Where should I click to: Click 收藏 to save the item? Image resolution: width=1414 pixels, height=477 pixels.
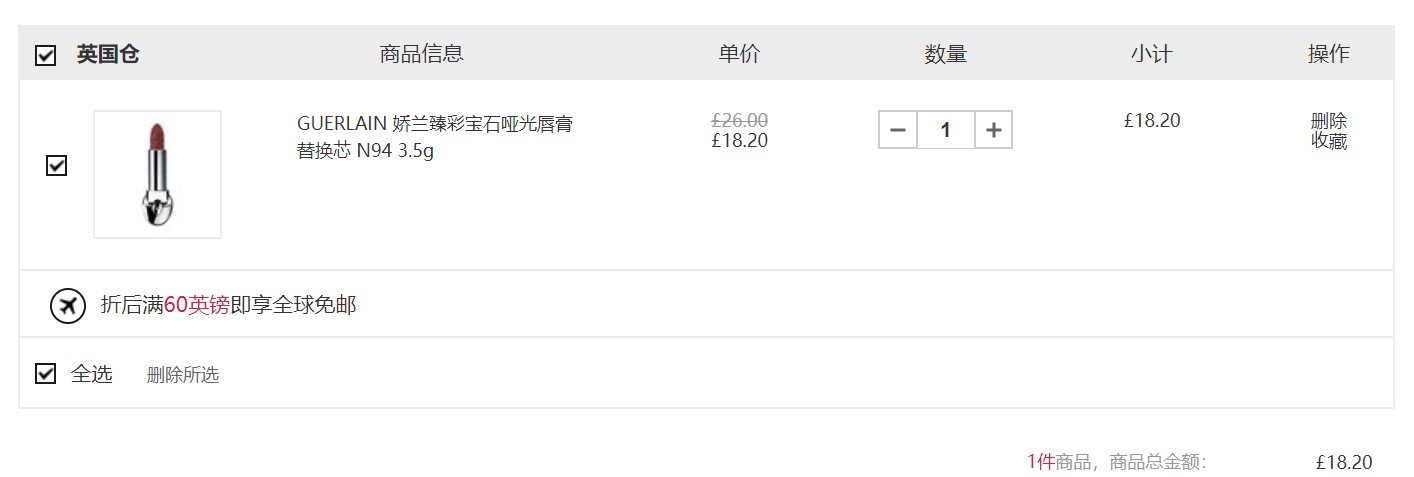(x=1329, y=141)
